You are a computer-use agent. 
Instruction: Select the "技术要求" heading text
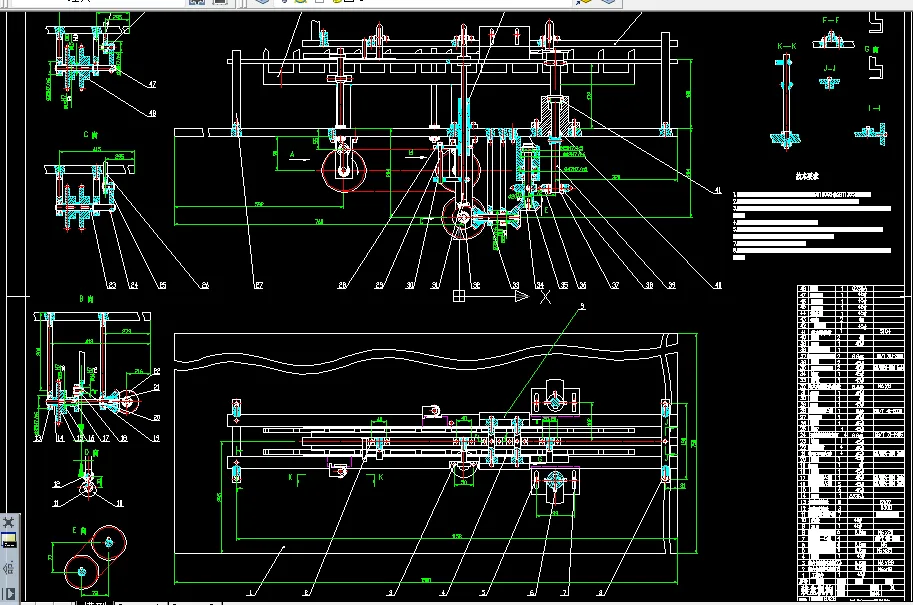point(807,176)
